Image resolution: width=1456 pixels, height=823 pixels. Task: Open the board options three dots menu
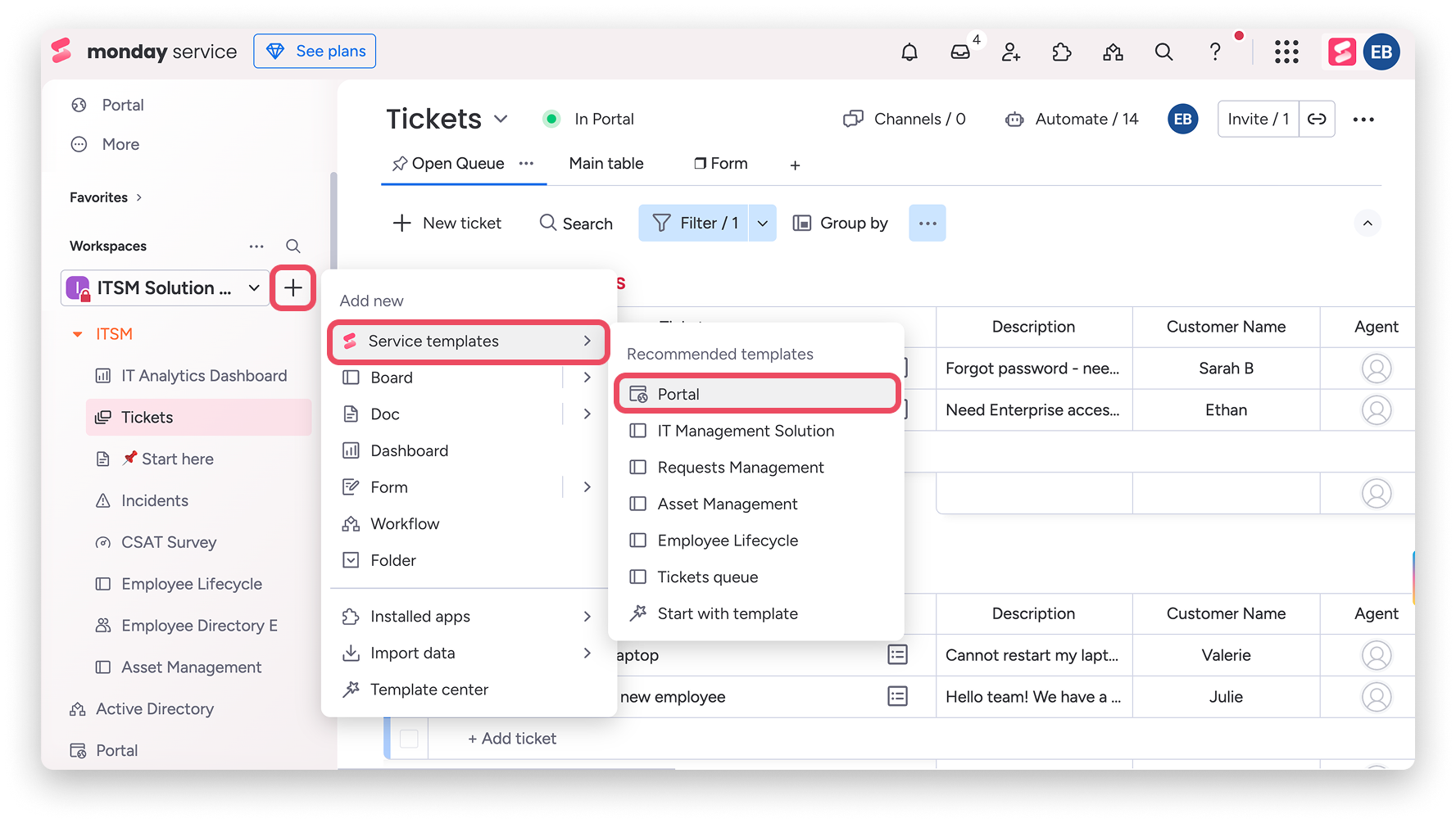point(1363,120)
